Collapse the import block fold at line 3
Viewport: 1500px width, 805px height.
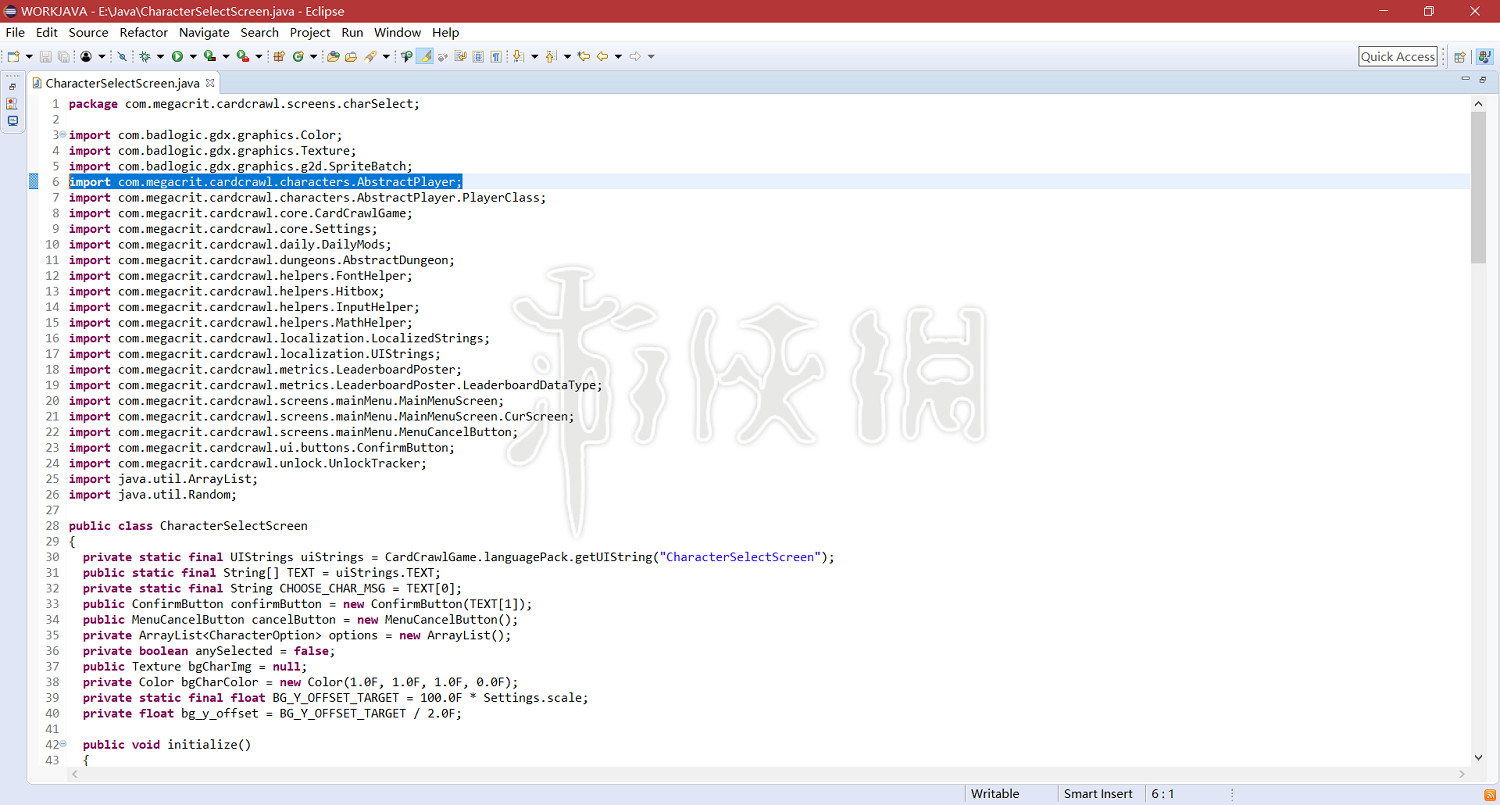tap(62, 135)
